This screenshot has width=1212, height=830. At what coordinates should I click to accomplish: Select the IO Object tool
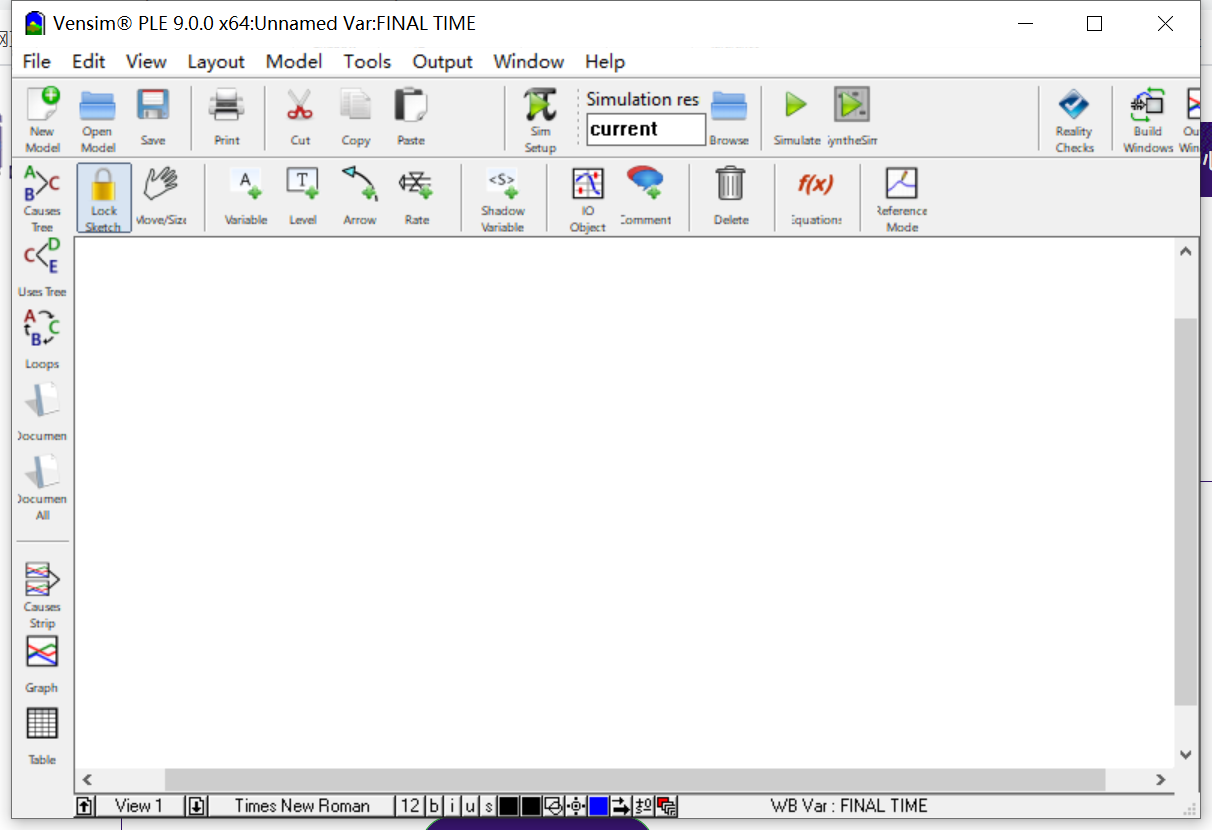588,198
